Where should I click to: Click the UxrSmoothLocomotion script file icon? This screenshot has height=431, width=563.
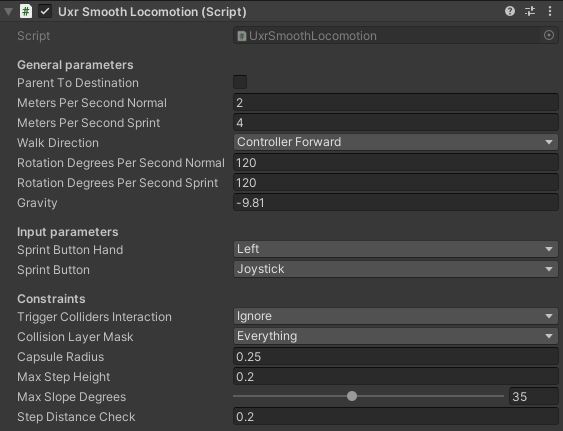pos(242,36)
